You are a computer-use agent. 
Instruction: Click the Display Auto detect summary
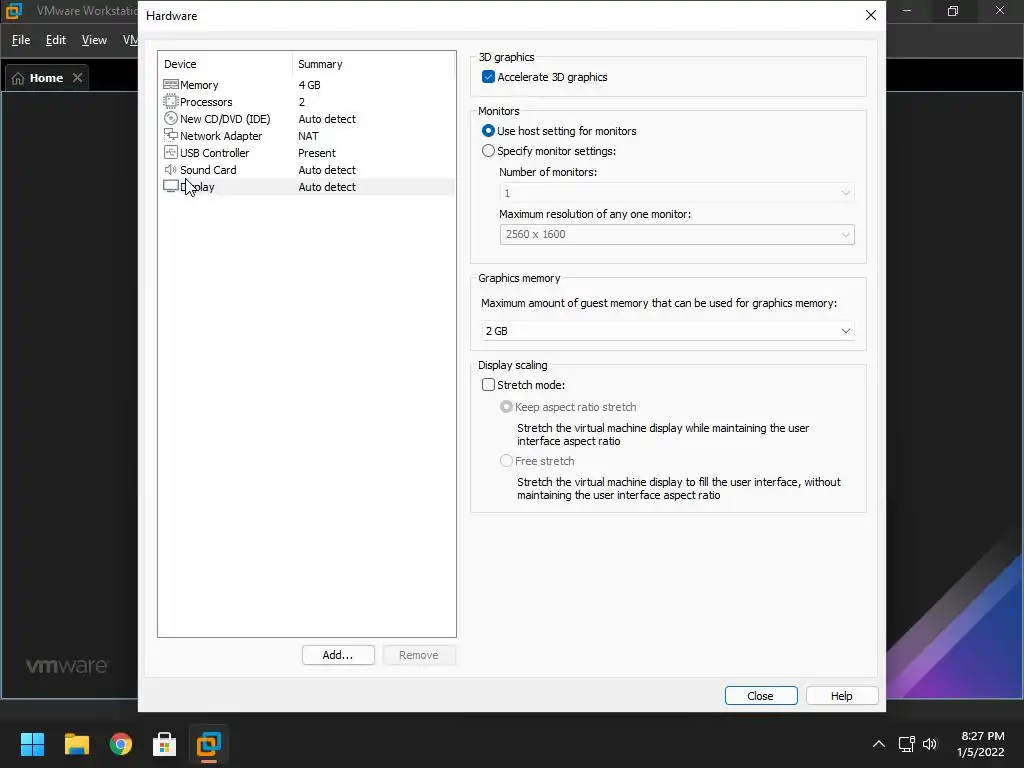tap(327, 187)
